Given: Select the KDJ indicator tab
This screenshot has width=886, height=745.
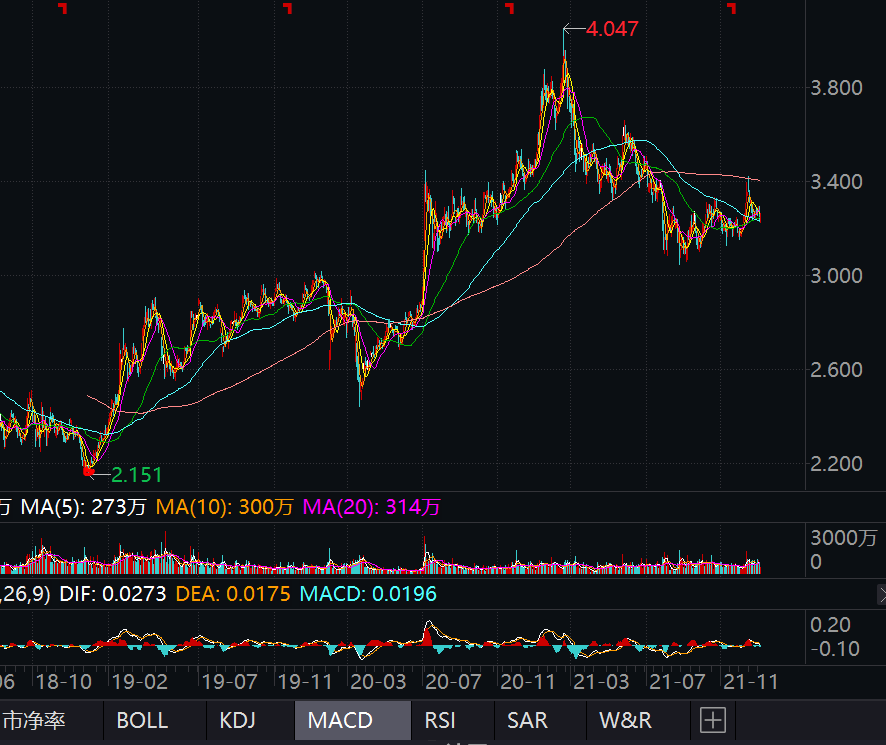Looking at the screenshot, I should point(237,720).
